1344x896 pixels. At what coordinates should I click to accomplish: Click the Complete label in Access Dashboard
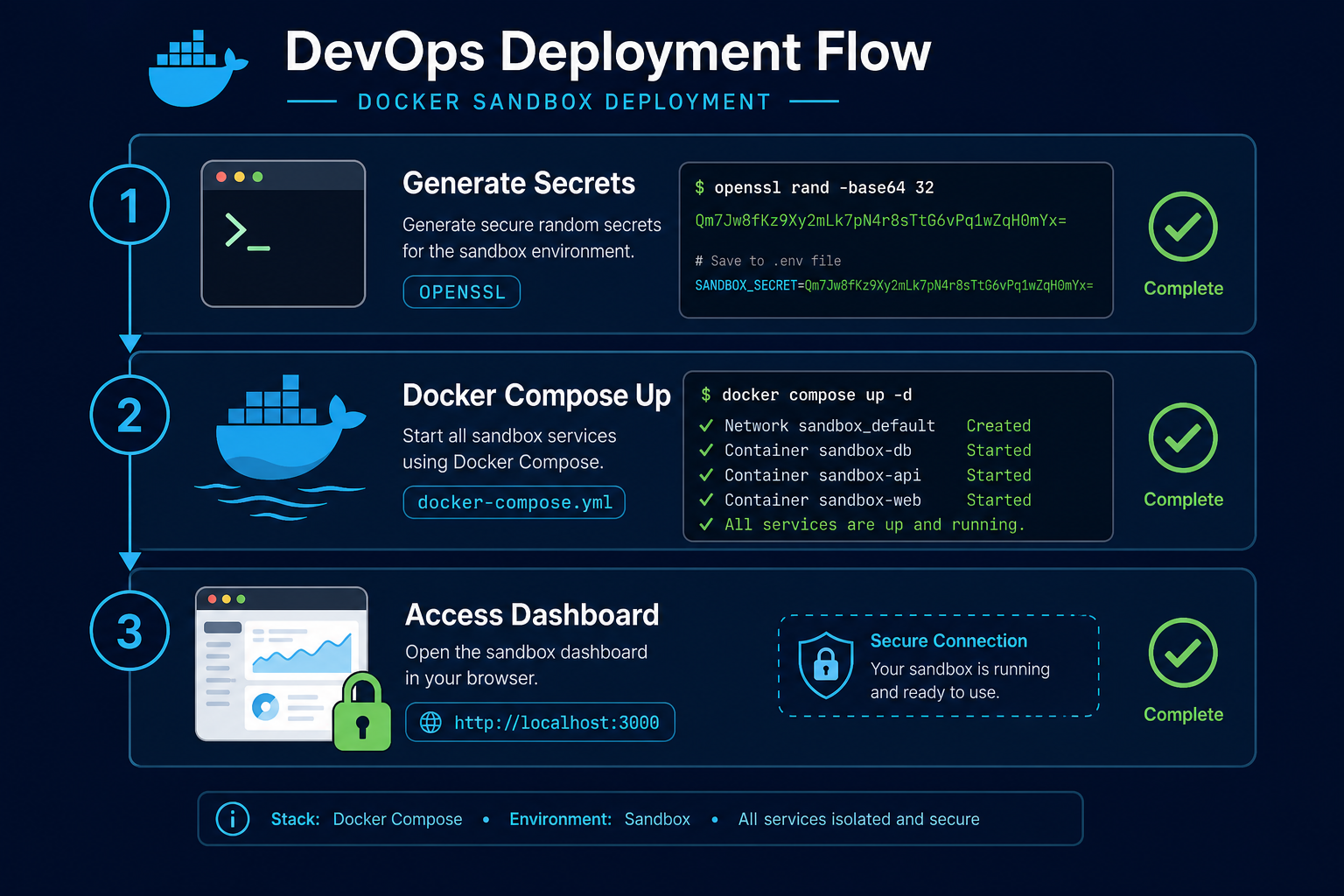pyautogui.click(x=1183, y=715)
